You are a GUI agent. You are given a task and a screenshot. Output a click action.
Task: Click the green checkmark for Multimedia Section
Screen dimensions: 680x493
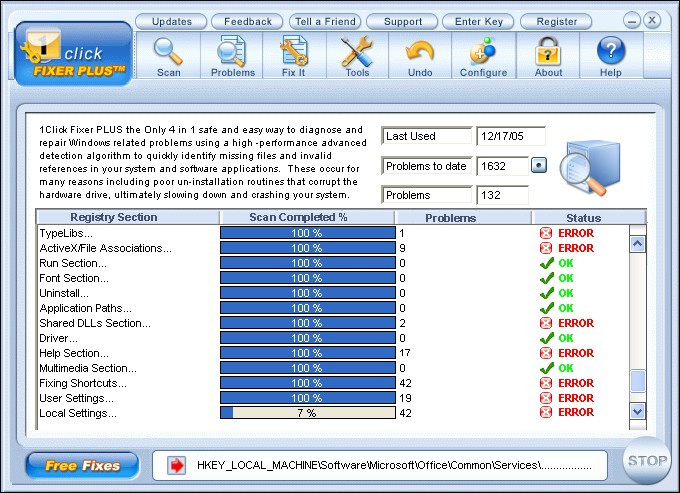pos(546,368)
